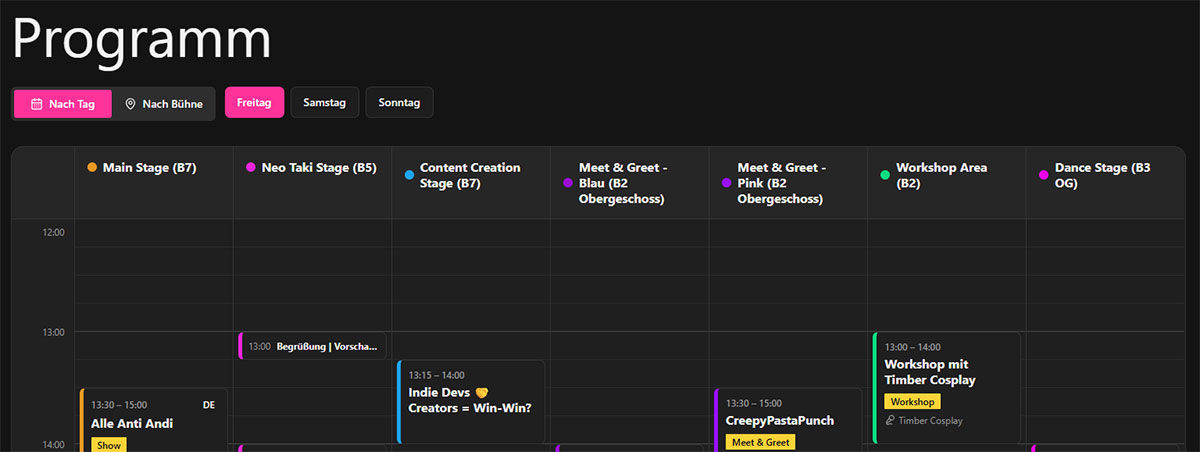This screenshot has height=452, width=1200.
Task: Click the green dot beside Workshop Area
Action: click(x=885, y=175)
